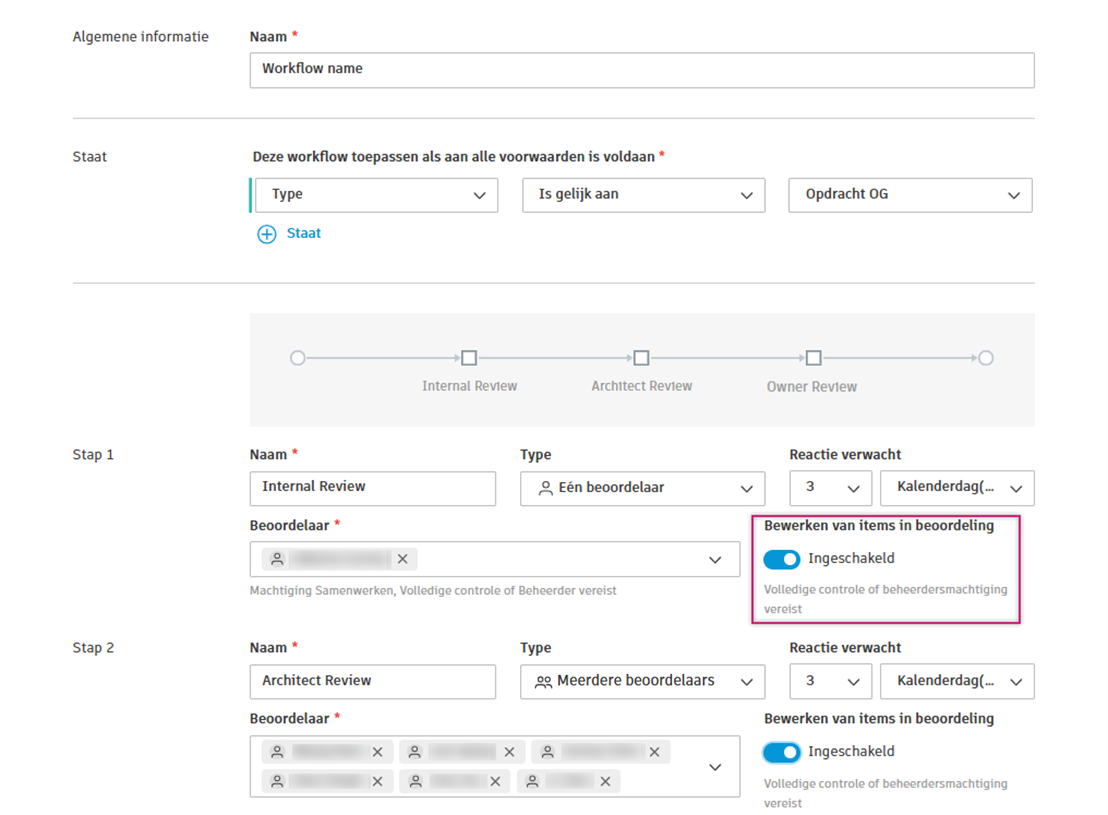Click the Architect Review node in the workflow diagram

click(641, 357)
